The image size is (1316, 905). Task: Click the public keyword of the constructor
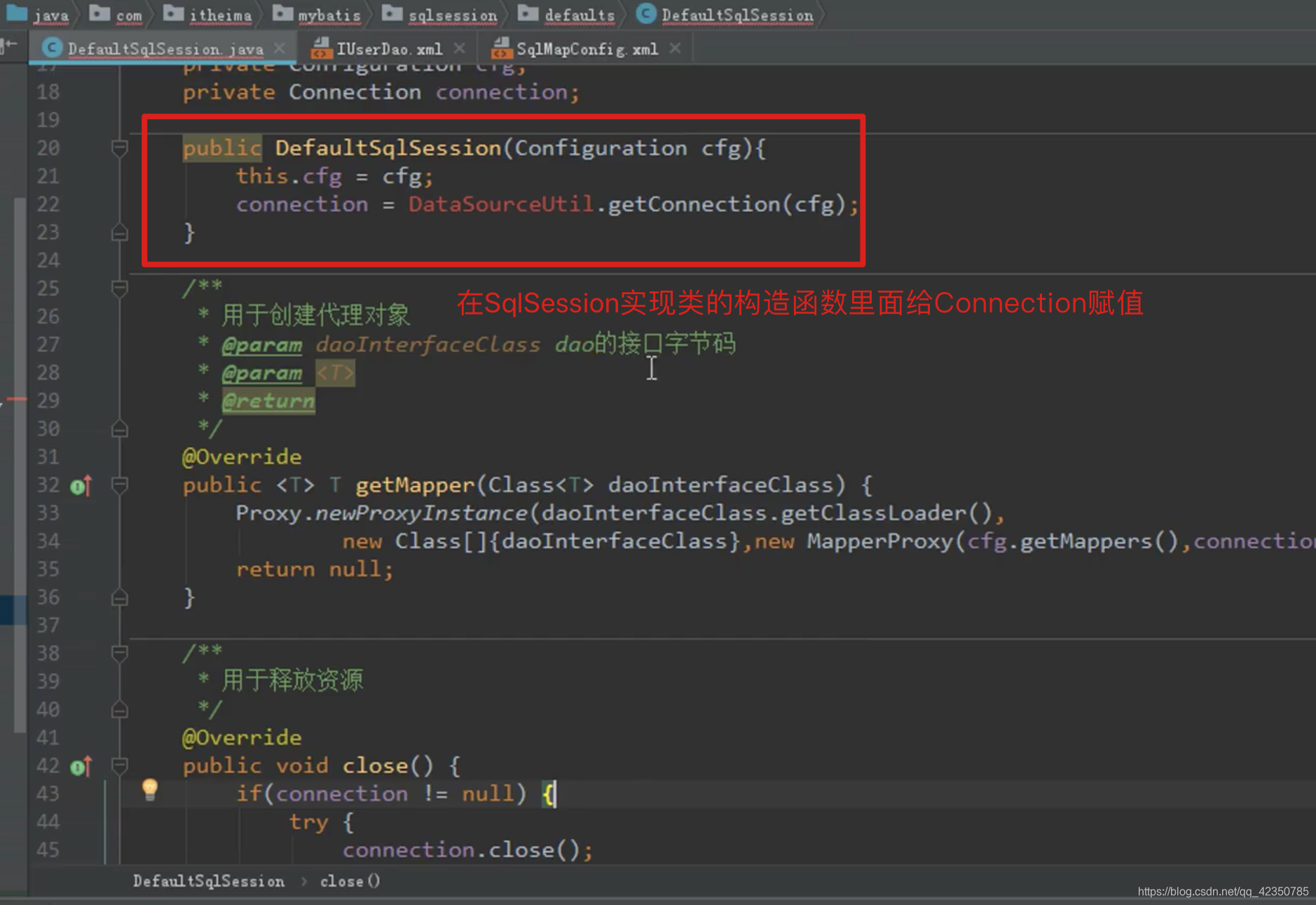(221, 148)
